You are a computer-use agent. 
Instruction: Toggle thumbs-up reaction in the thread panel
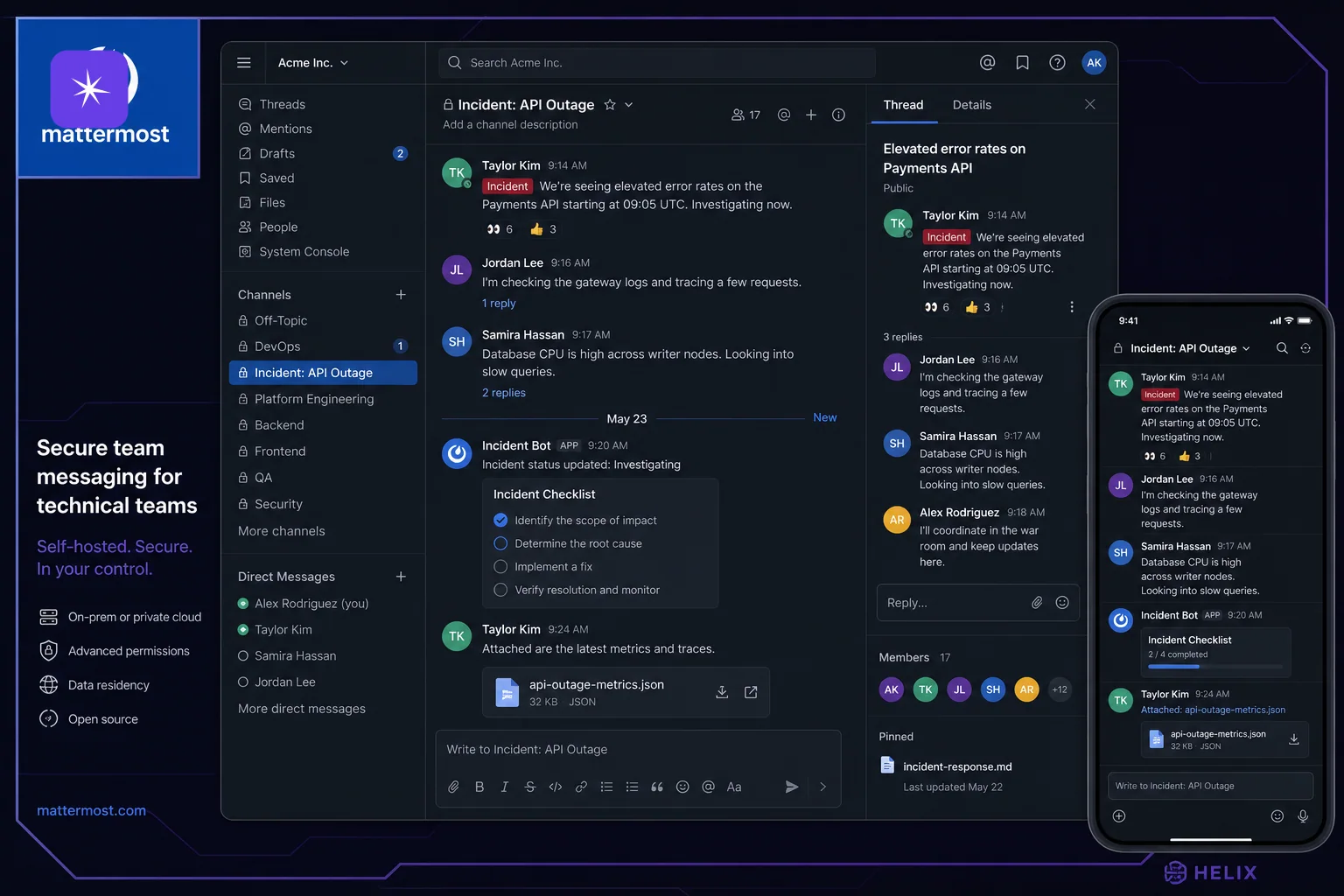pos(978,307)
